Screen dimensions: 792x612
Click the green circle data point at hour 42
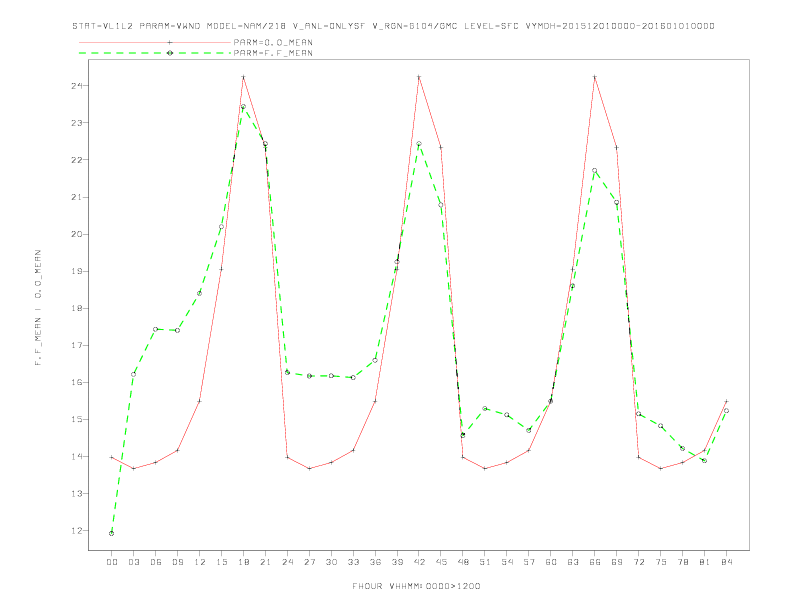[419, 144]
